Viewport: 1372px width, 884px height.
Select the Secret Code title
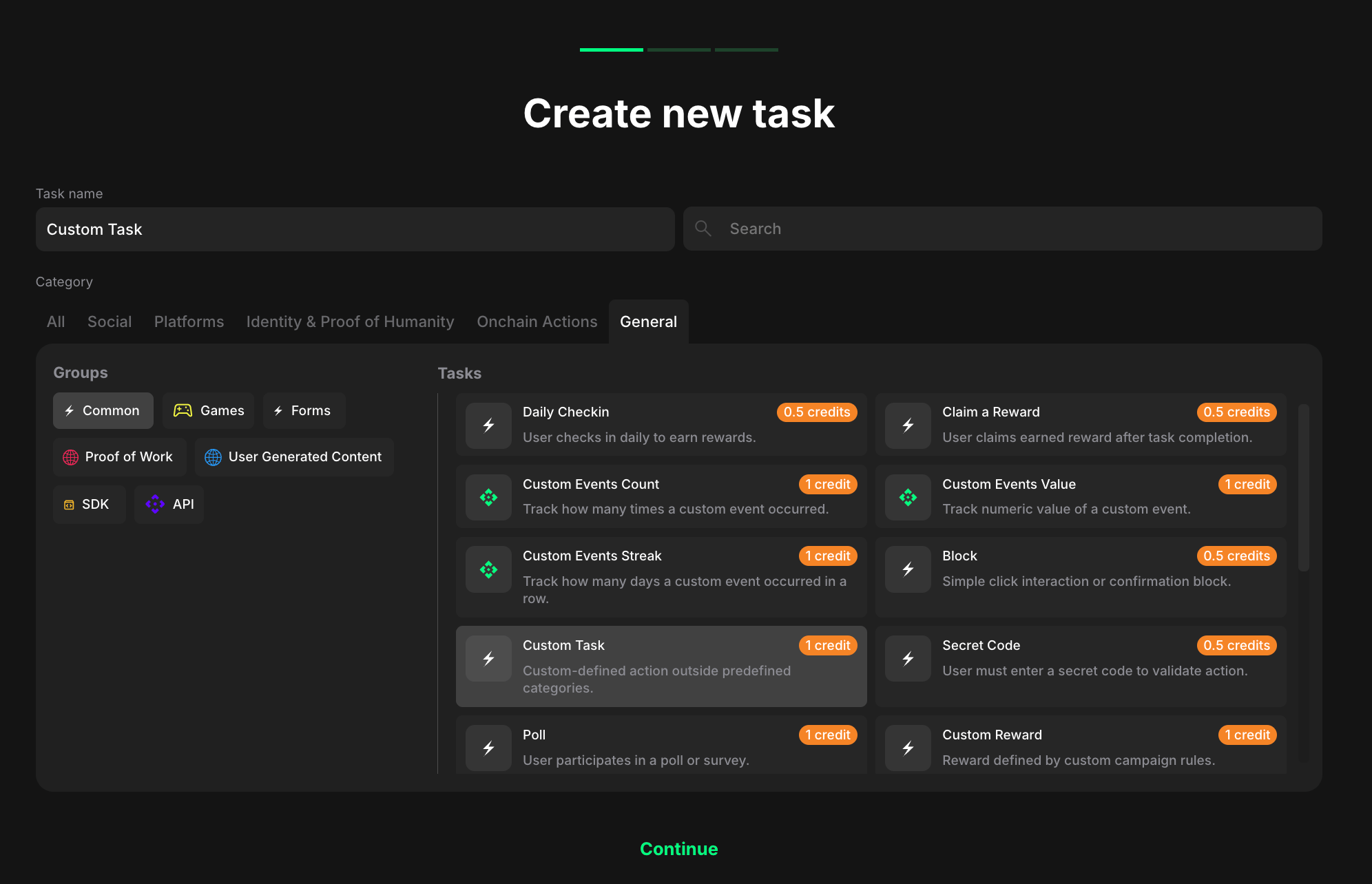[x=981, y=645]
